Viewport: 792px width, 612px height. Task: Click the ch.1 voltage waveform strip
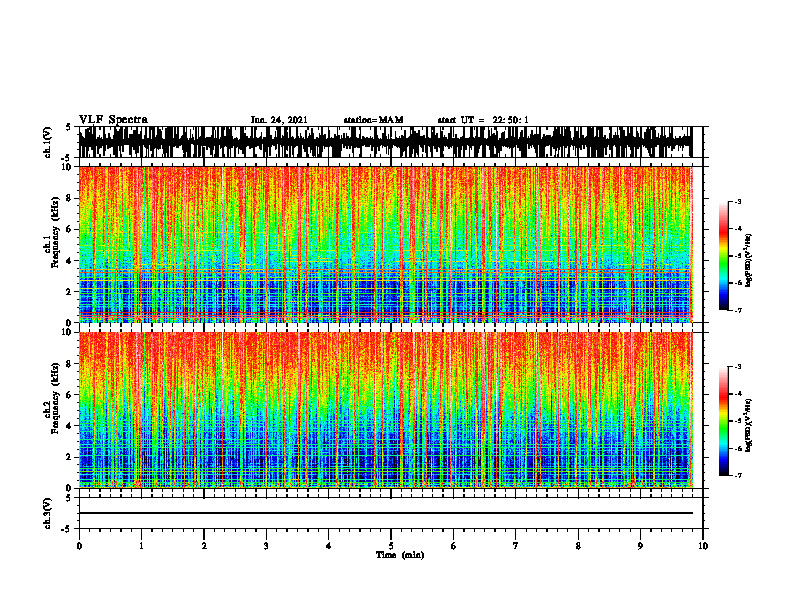(x=385, y=142)
